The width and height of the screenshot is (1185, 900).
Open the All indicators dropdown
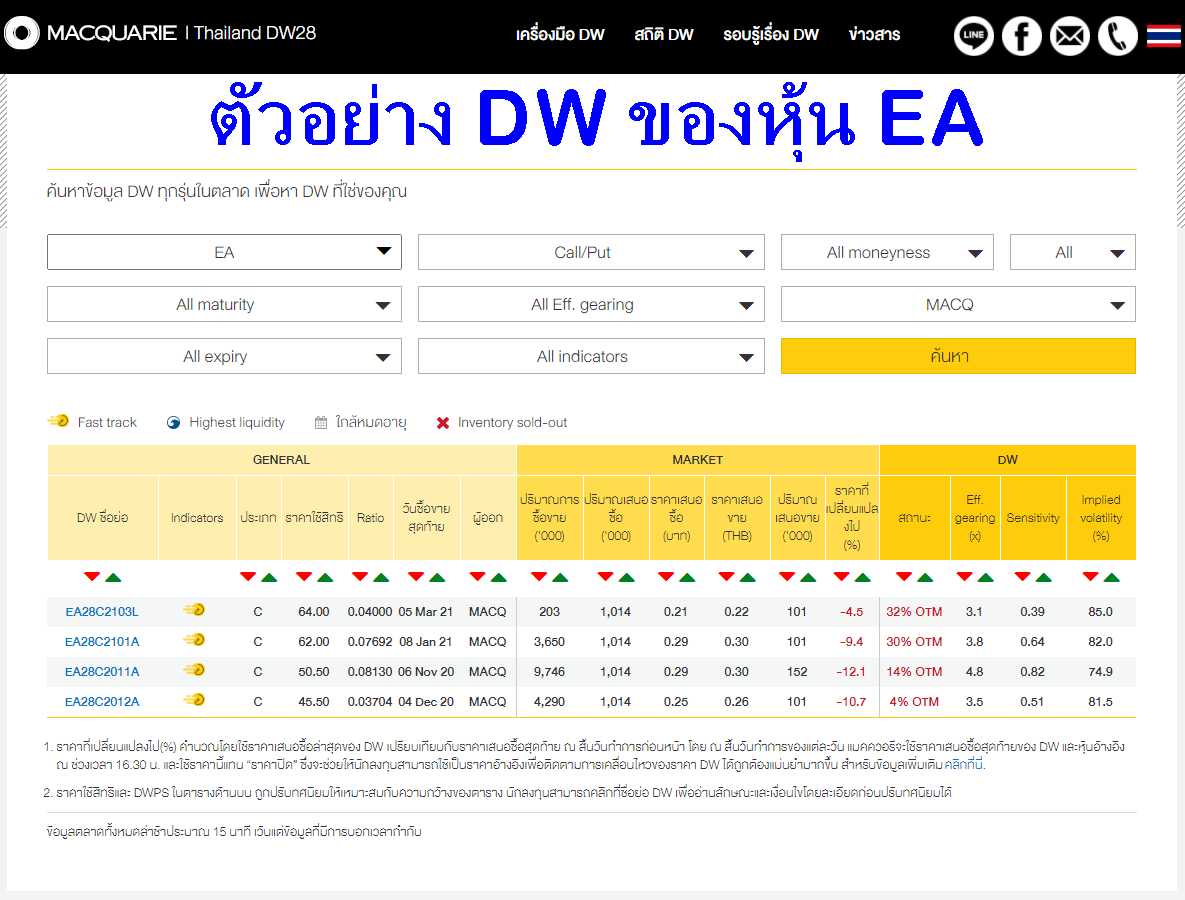pos(591,356)
